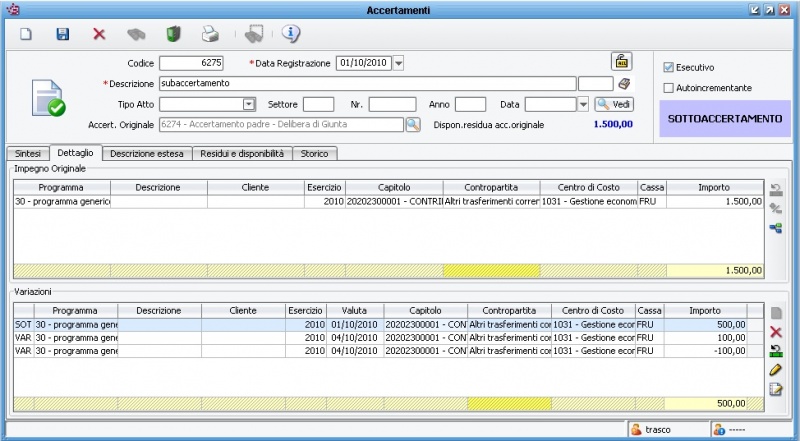Click the red X delete icon in toolbar
Viewport: 800px width, 441px height.
[99, 34]
